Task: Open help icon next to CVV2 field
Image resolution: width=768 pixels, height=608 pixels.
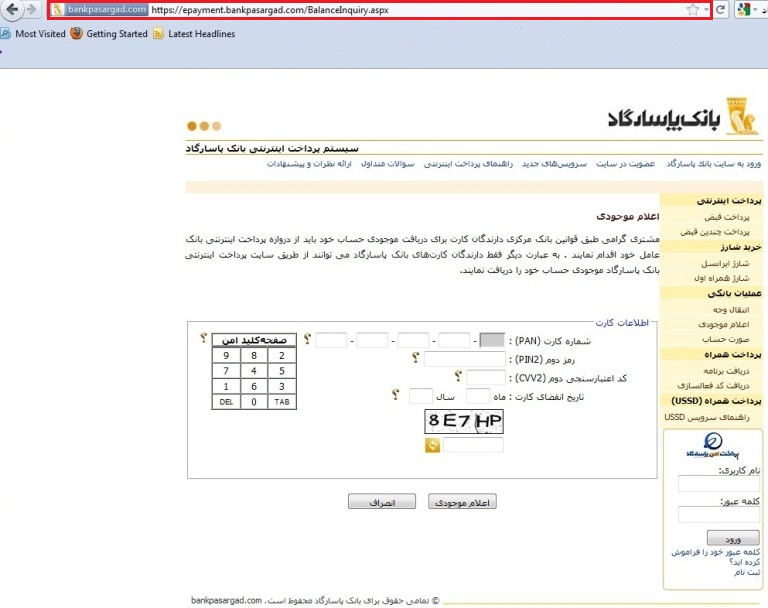Action: pos(458,376)
